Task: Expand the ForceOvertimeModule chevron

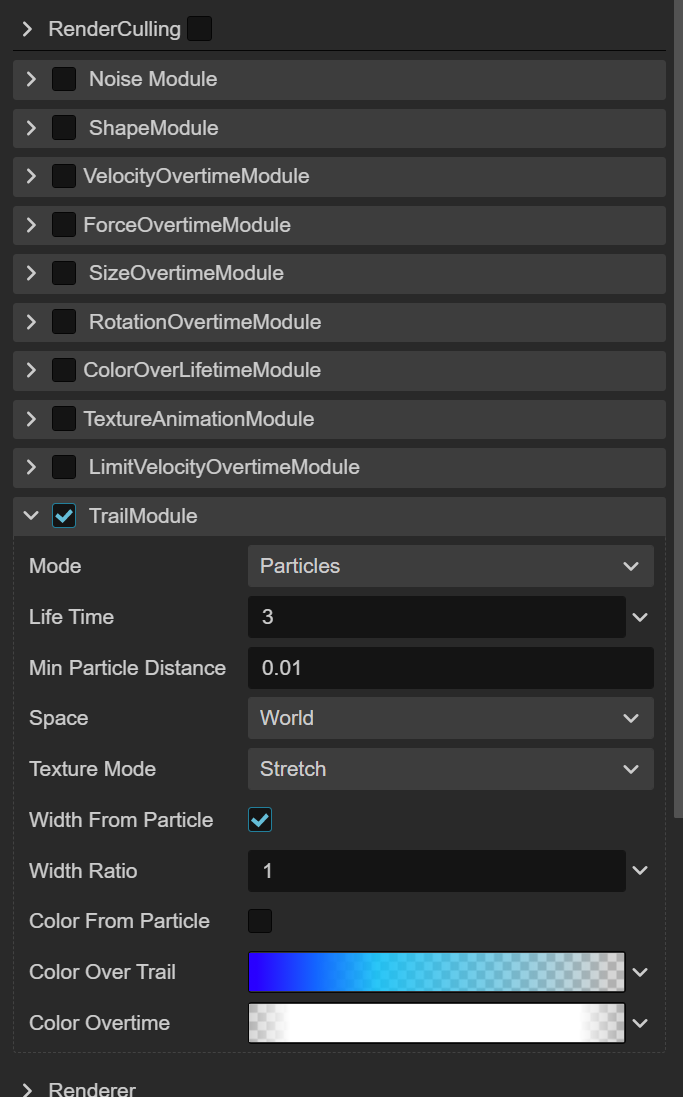Action: [x=31, y=225]
